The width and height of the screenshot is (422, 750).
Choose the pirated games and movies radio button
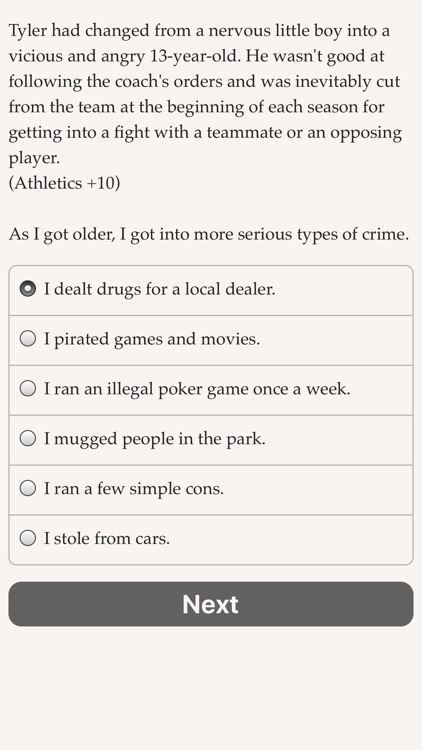tap(28, 339)
